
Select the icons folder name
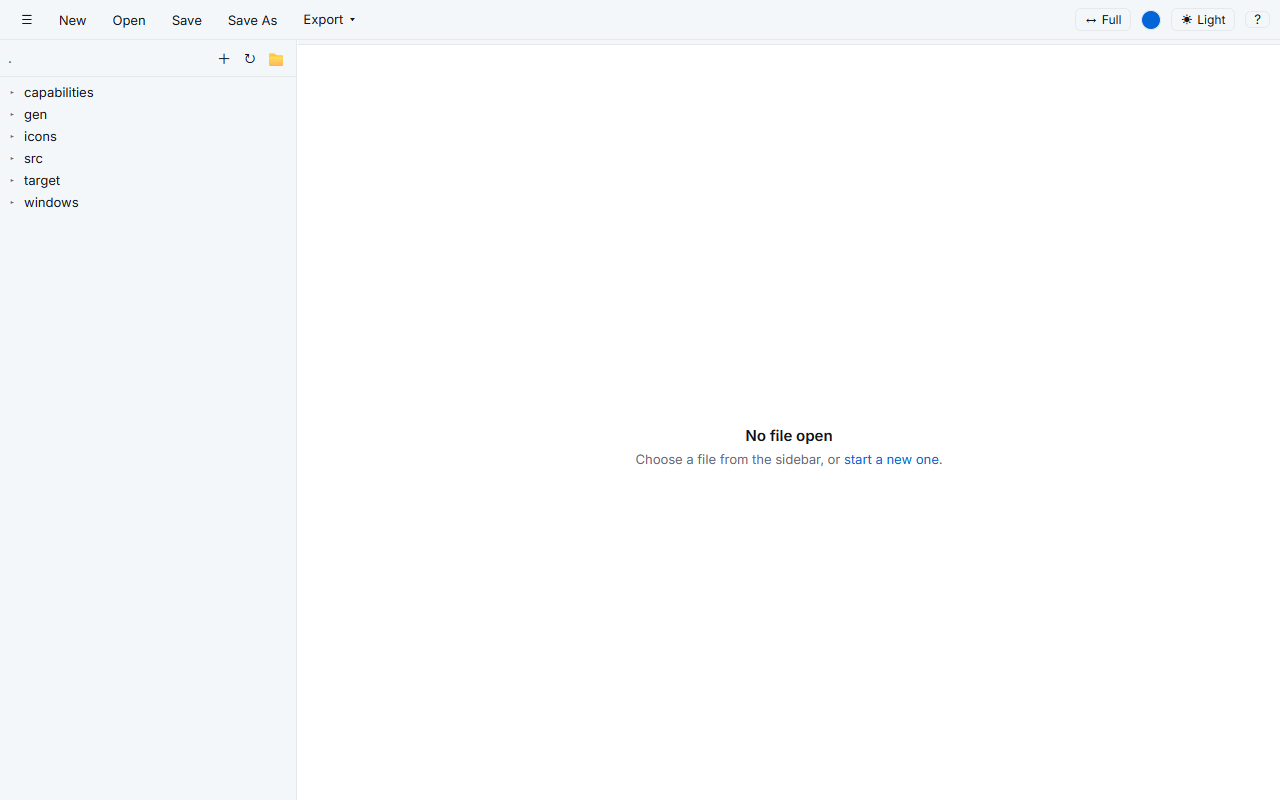[40, 136]
